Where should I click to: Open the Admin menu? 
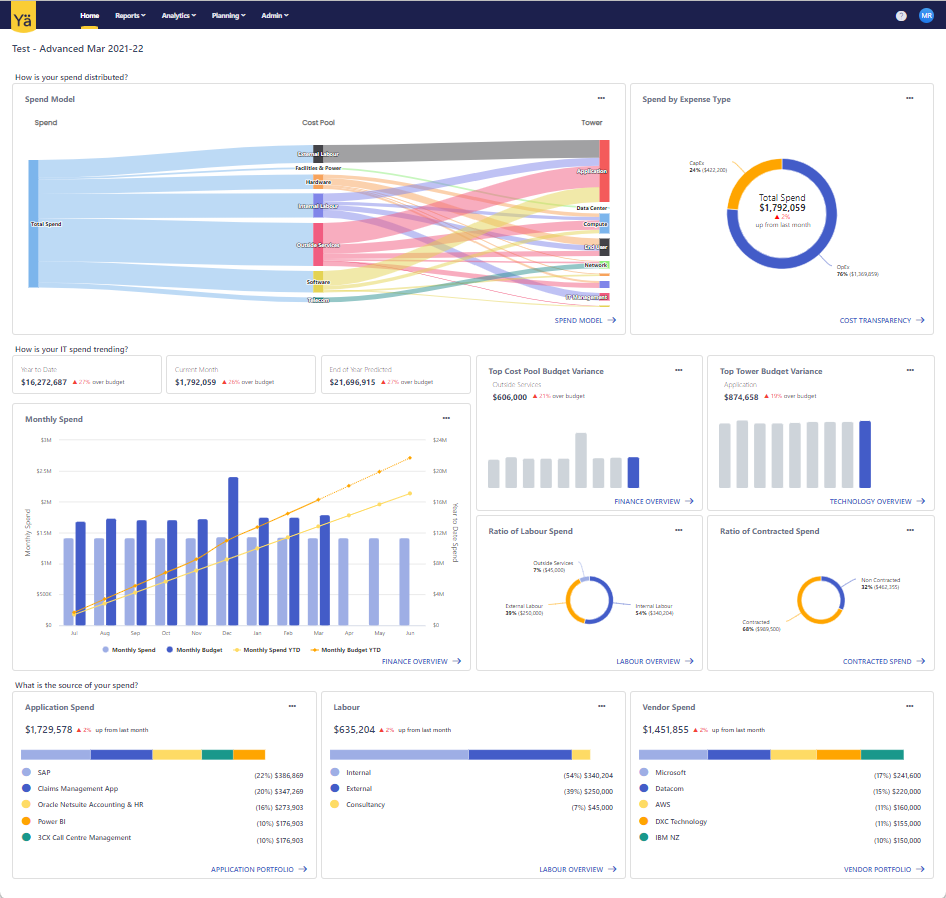275,16
